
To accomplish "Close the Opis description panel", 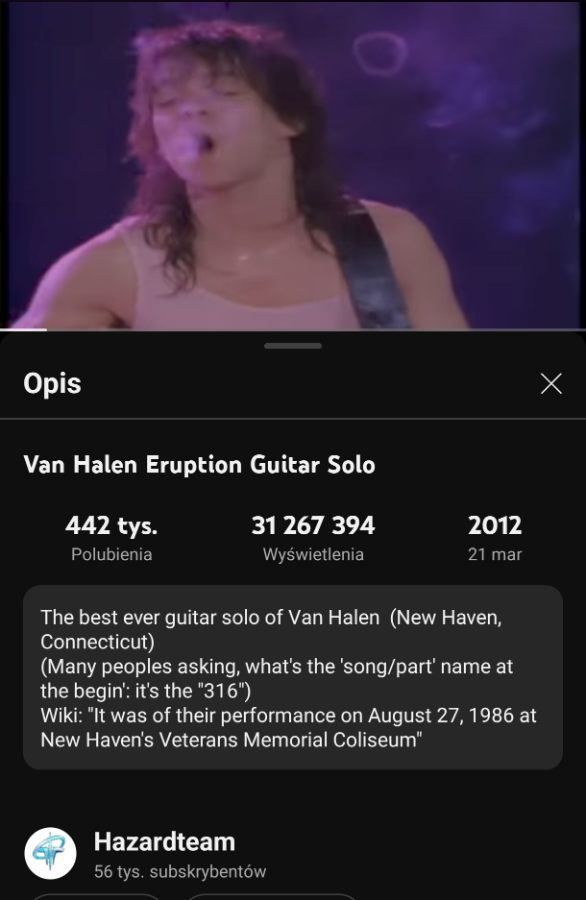I will point(551,383).
